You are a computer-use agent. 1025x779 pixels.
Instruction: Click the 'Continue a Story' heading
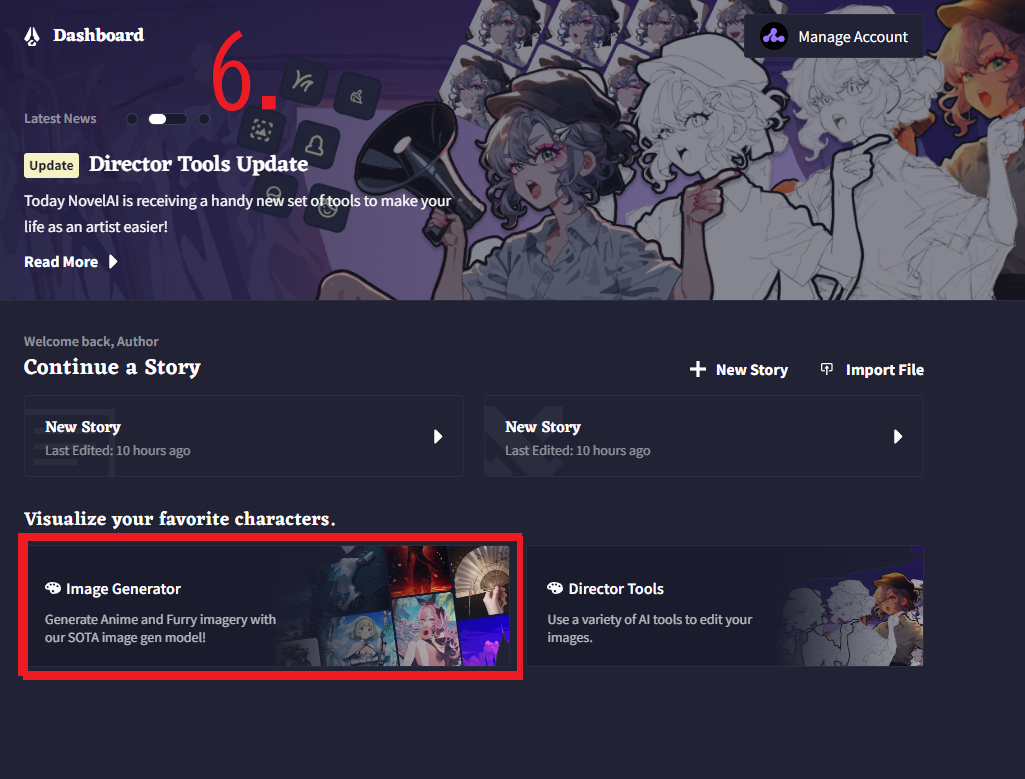click(112, 367)
